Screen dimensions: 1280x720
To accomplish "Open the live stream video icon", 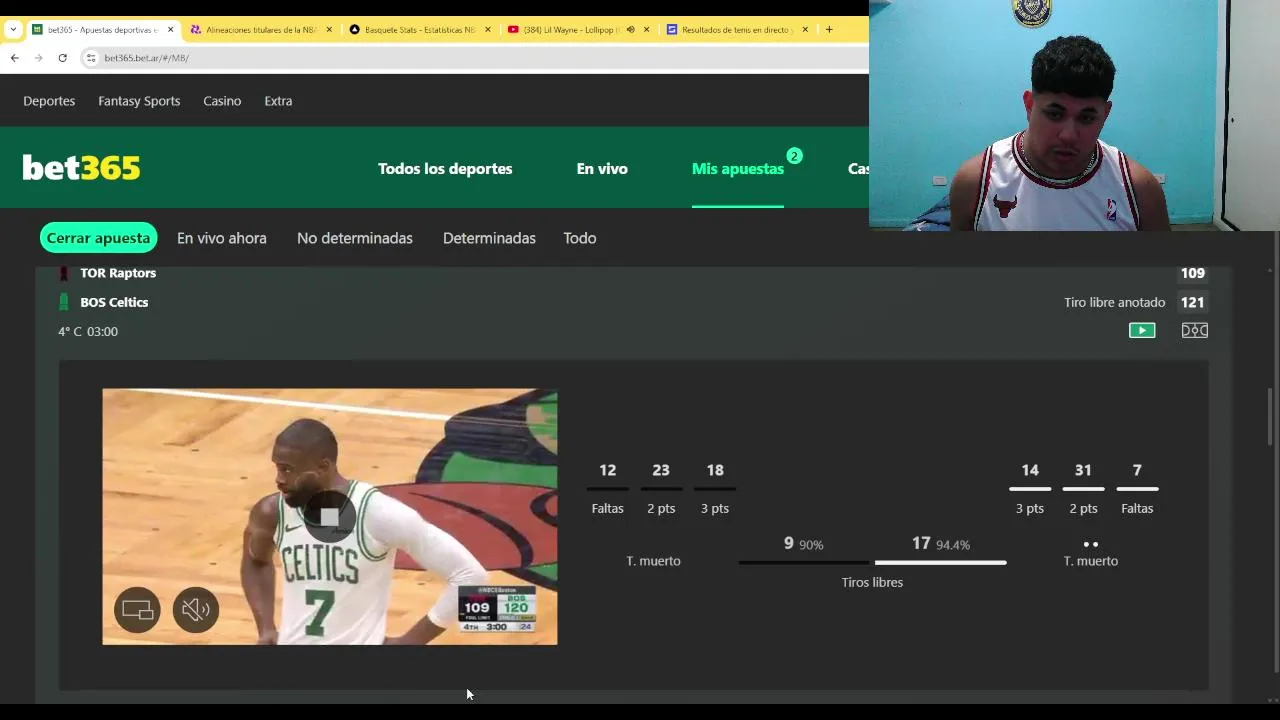I will point(1142,330).
